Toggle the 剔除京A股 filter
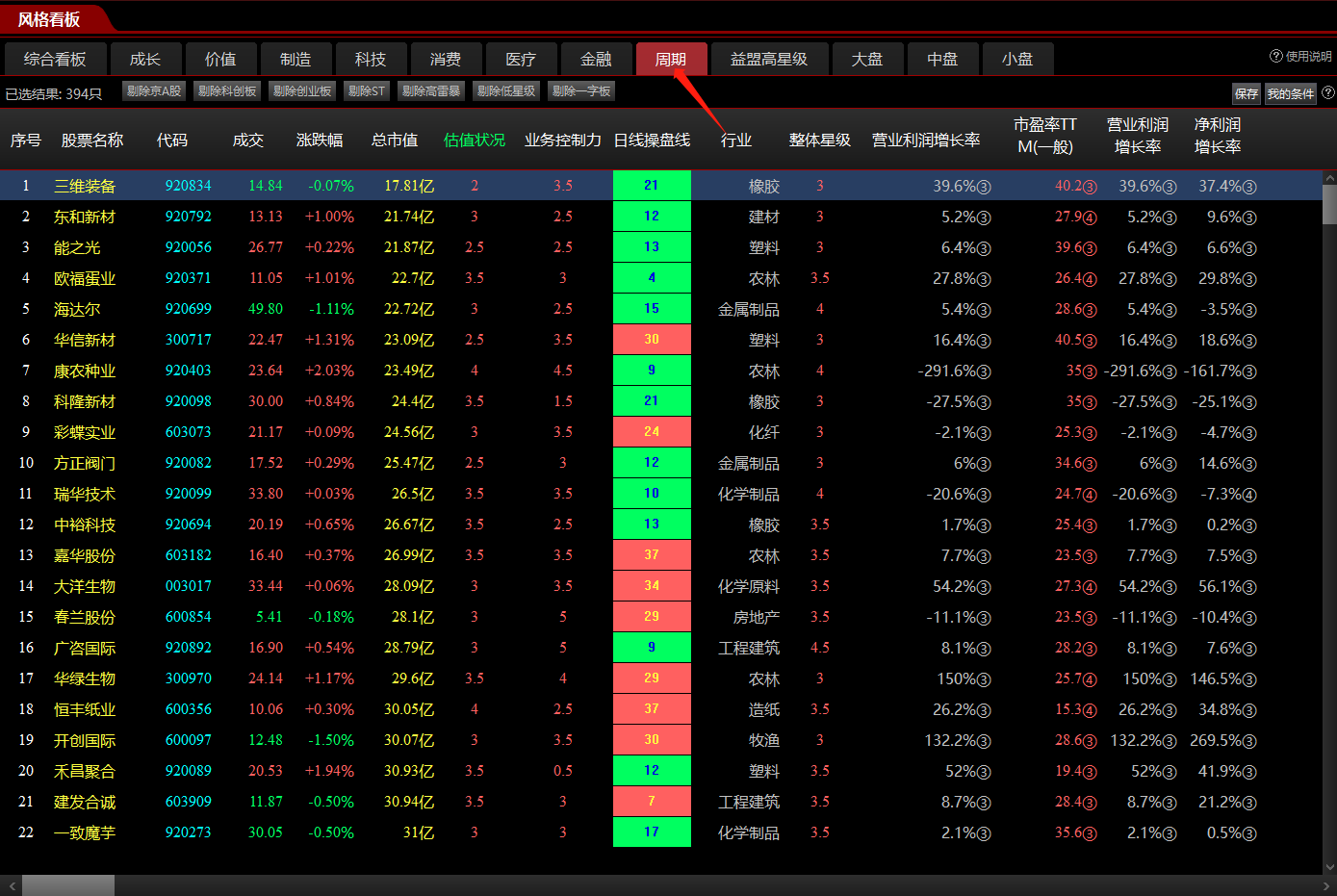 tap(154, 91)
